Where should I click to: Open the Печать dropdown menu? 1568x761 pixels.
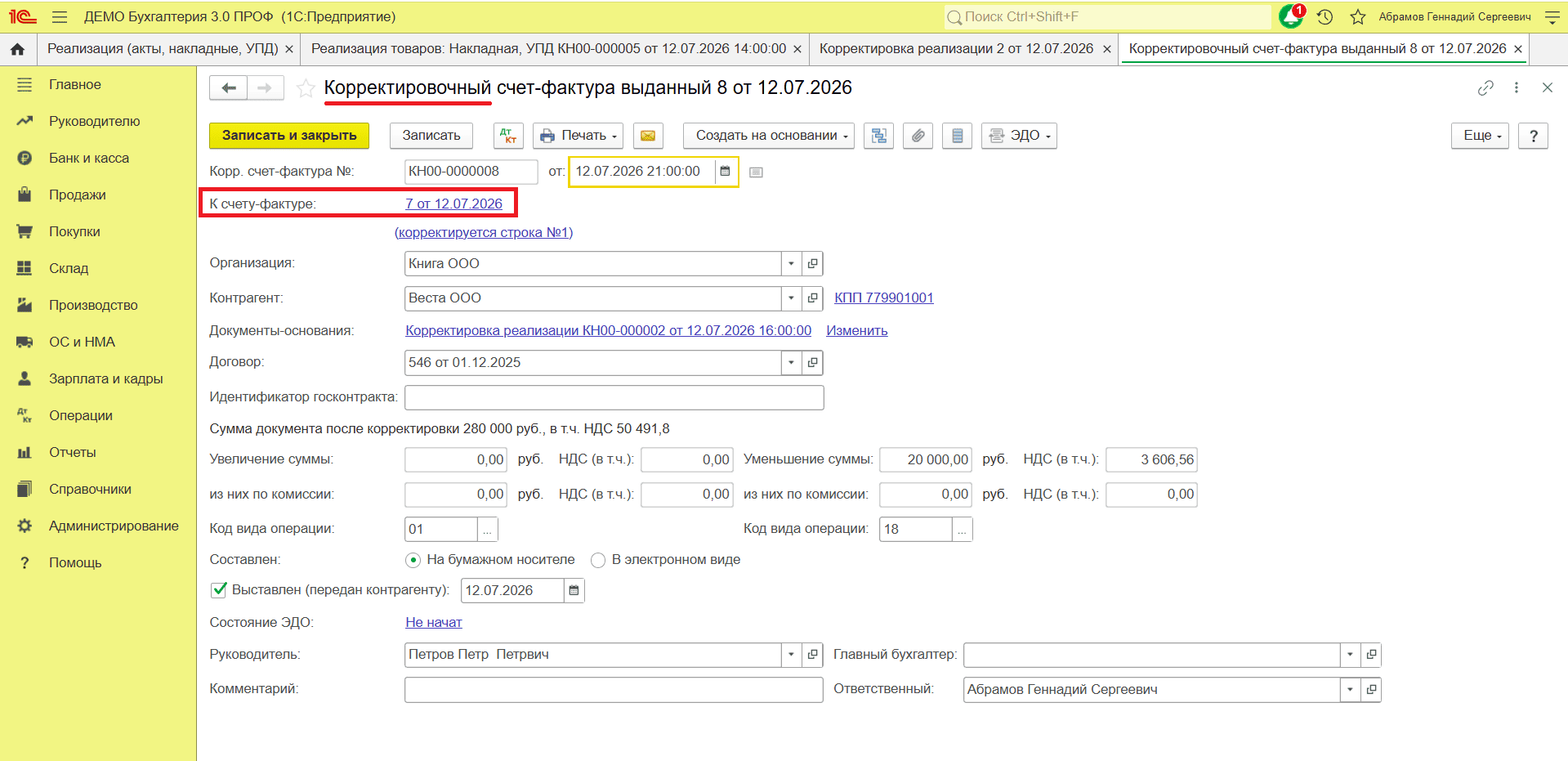[x=579, y=136]
